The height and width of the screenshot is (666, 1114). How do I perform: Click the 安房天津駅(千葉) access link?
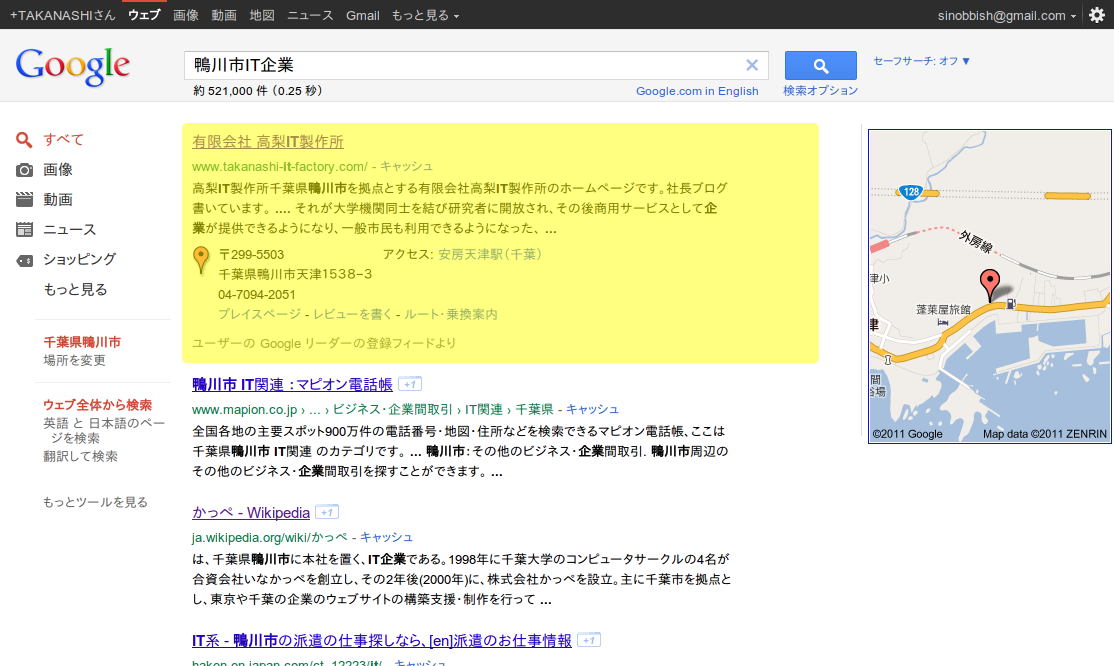click(x=490, y=254)
